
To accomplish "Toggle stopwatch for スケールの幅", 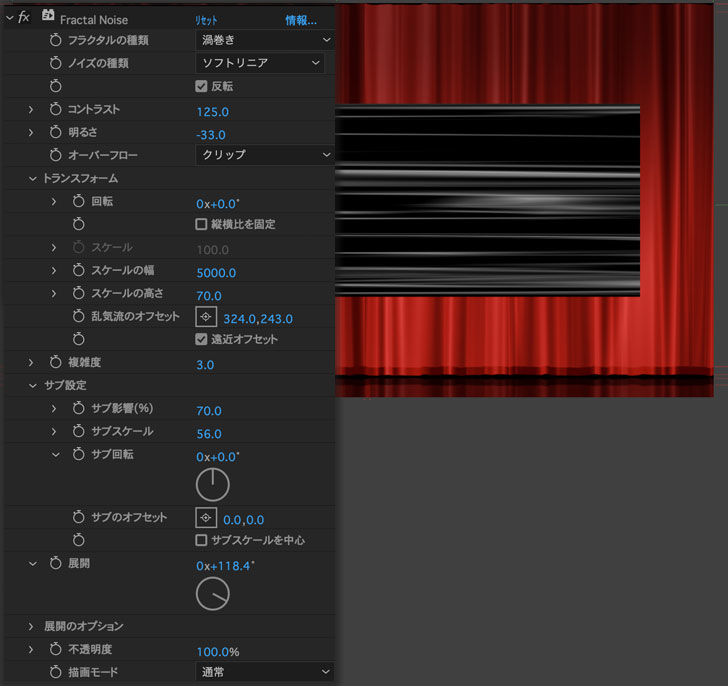I will pos(79,270).
